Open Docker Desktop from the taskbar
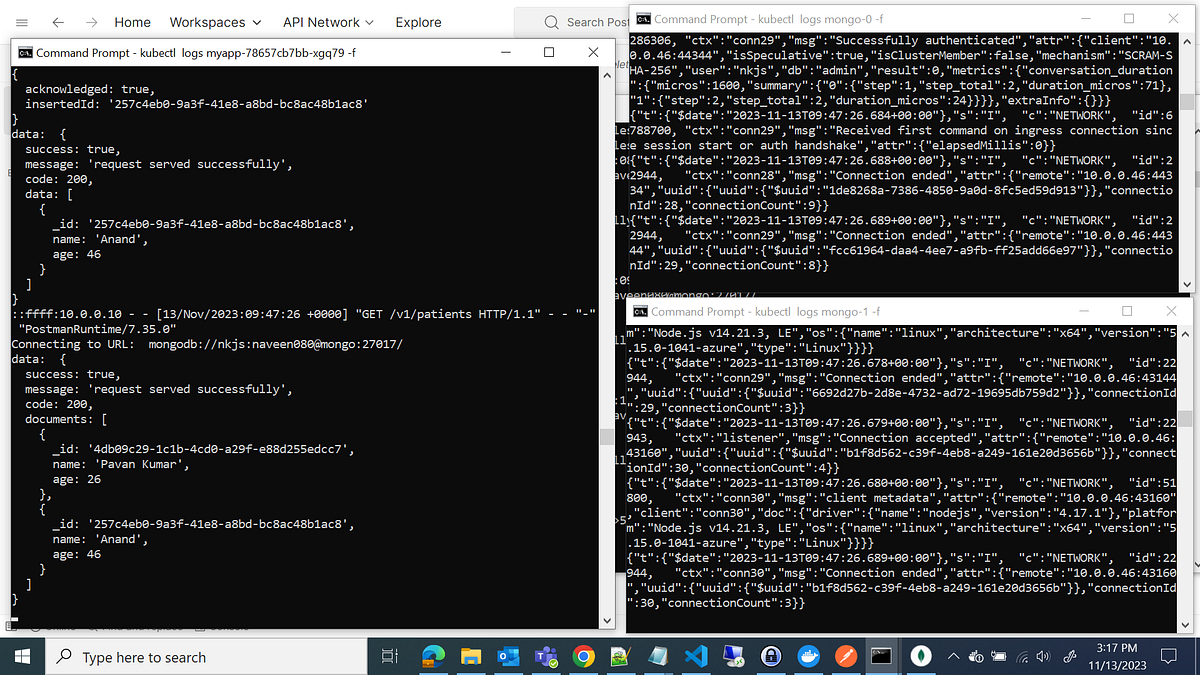 tap(806, 656)
